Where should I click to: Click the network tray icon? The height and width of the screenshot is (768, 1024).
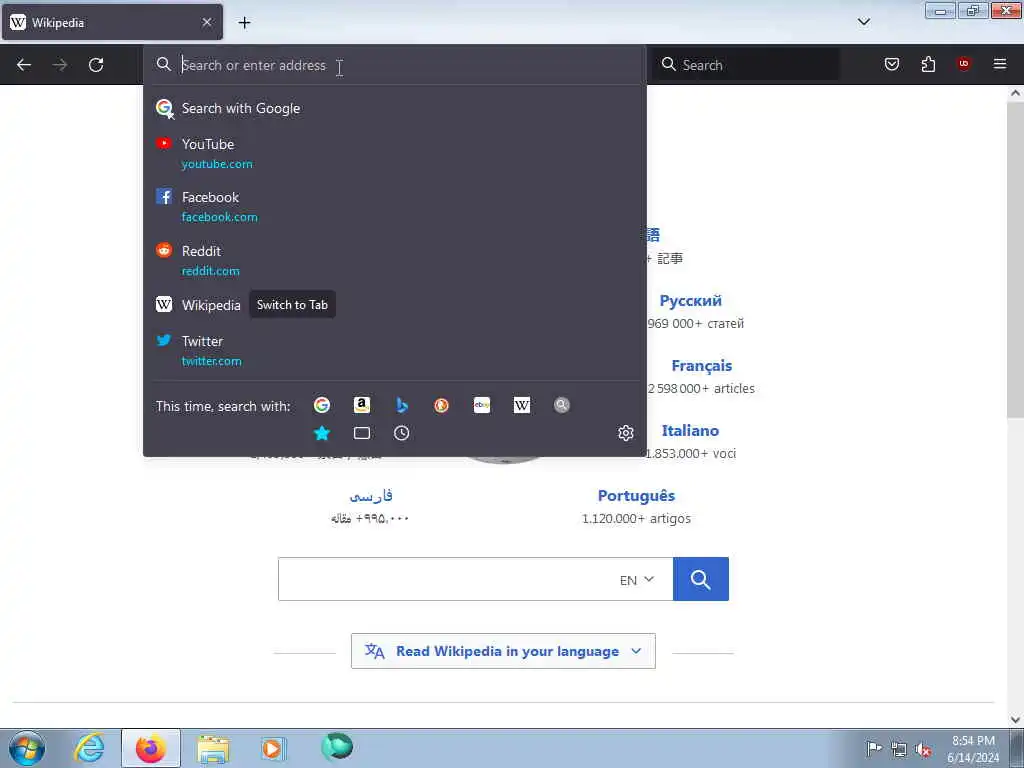click(x=899, y=749)
